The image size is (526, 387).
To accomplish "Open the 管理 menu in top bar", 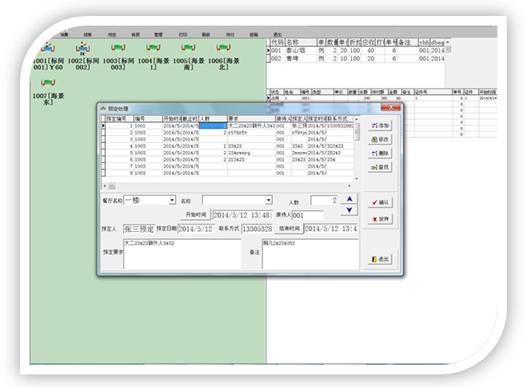I will click(x=158, y=35).
